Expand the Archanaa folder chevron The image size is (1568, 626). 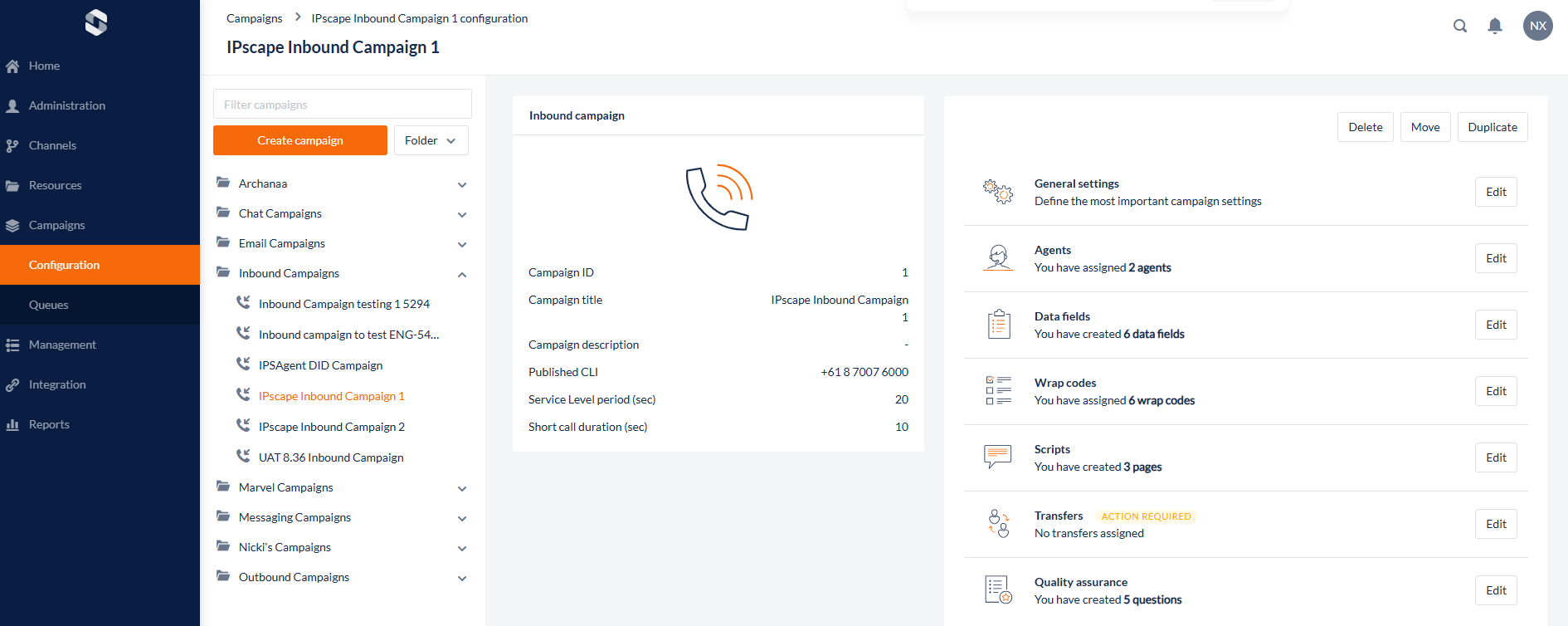pos(462,184)
